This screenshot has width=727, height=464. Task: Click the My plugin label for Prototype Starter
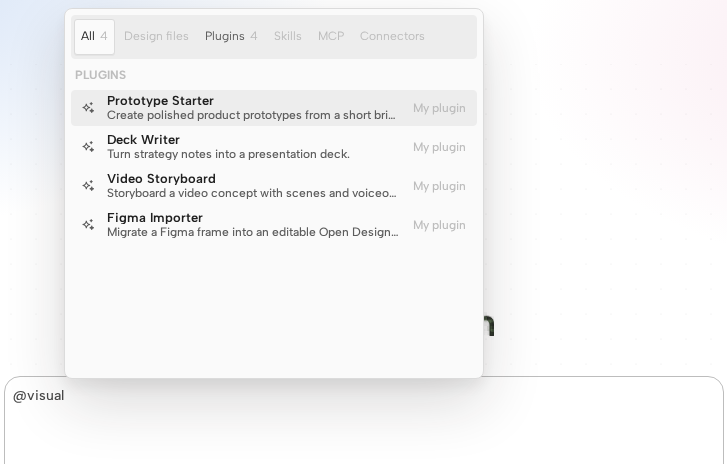coord(439,108)
